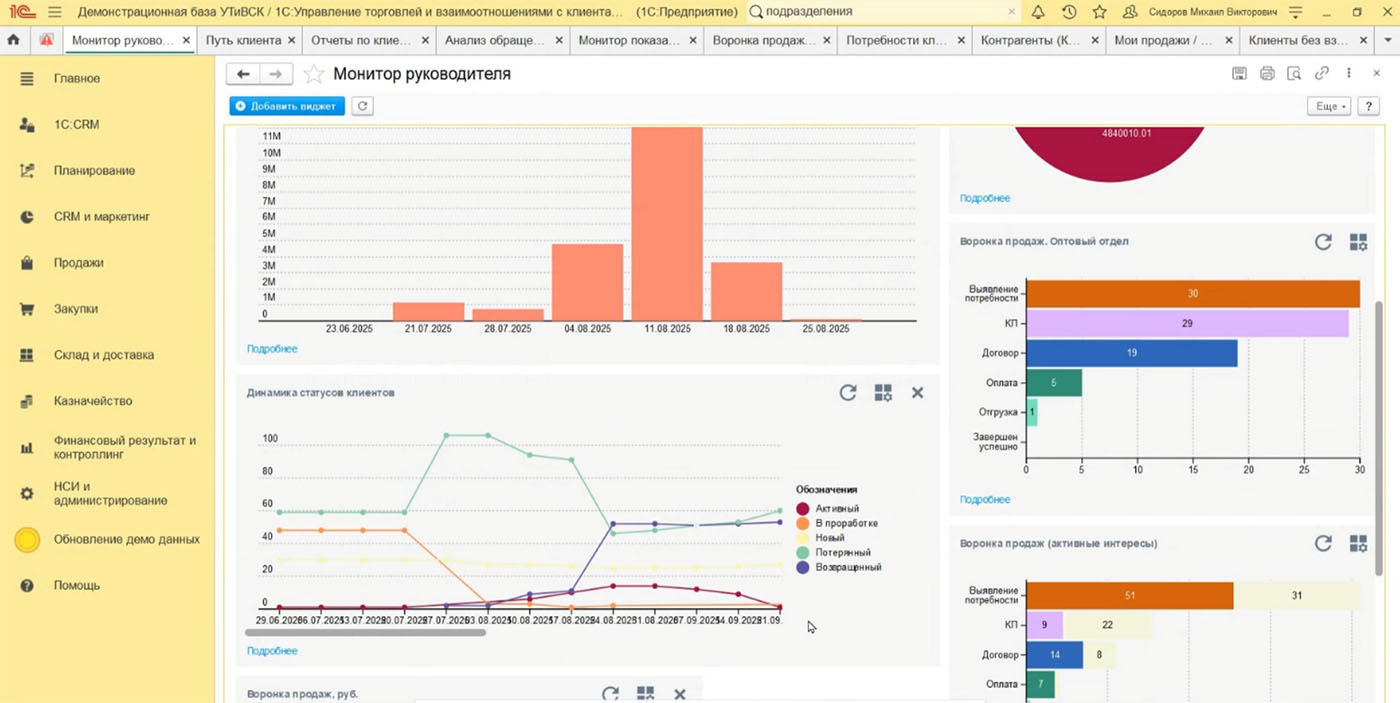Open the main hamburger menu in title bar
The width and height of the screenshot is (1400, 703).
pyautogui.click(x=55, y=12)
